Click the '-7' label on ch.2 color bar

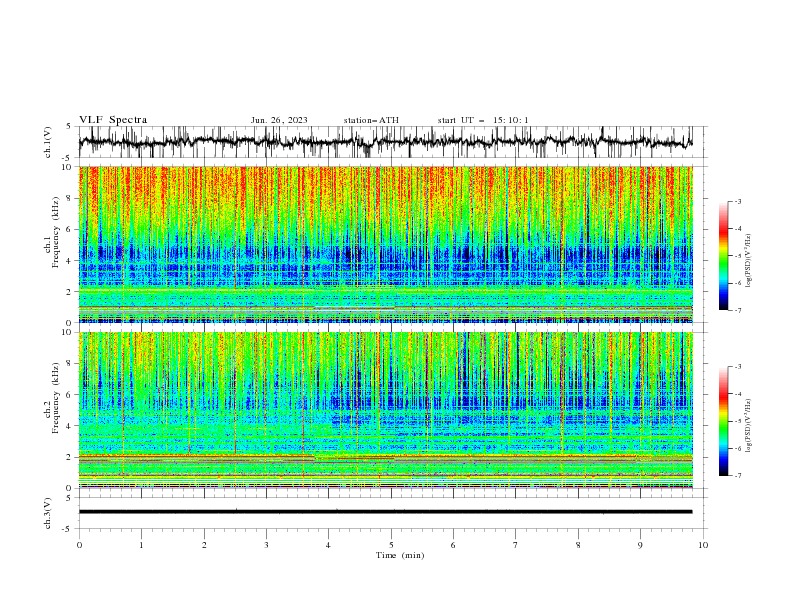point(737,475)
